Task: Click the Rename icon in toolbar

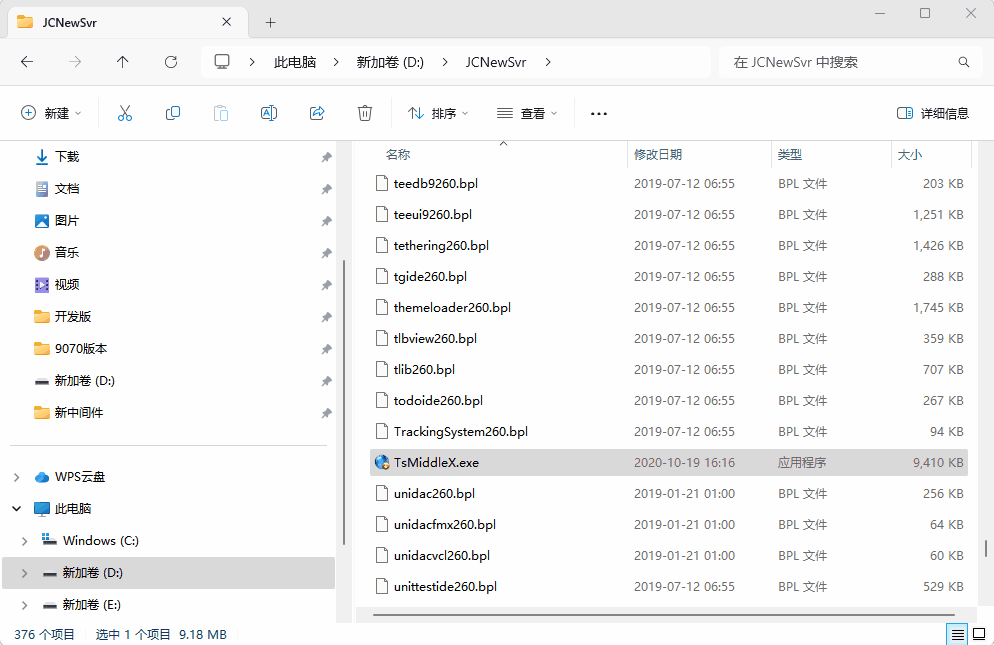Action: click(x=268, y=113)
